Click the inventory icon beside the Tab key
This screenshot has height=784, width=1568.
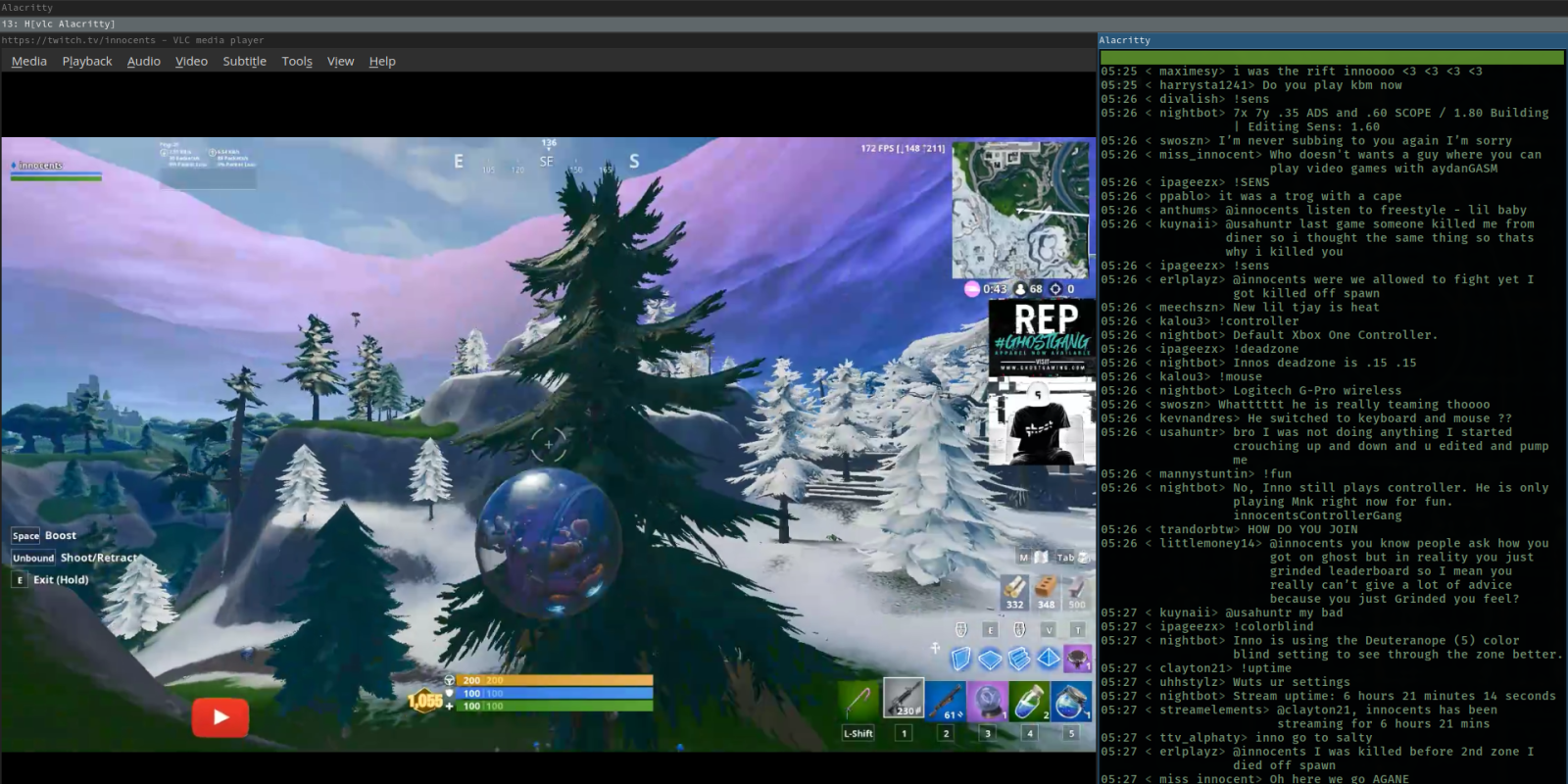(x=1083, y=557)
